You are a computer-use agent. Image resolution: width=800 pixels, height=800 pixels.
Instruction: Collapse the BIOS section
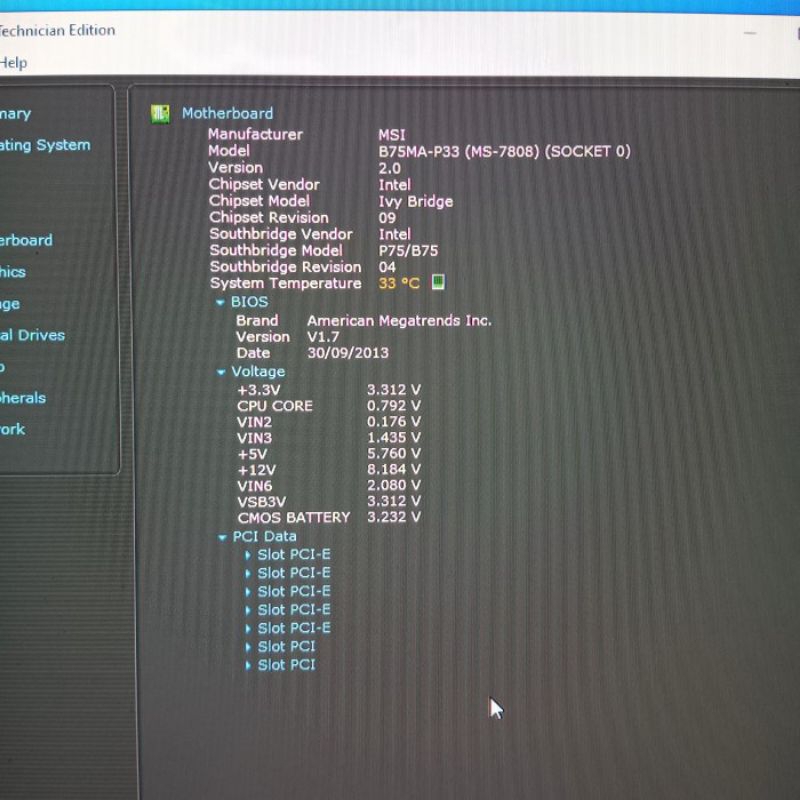coord(220,302)
